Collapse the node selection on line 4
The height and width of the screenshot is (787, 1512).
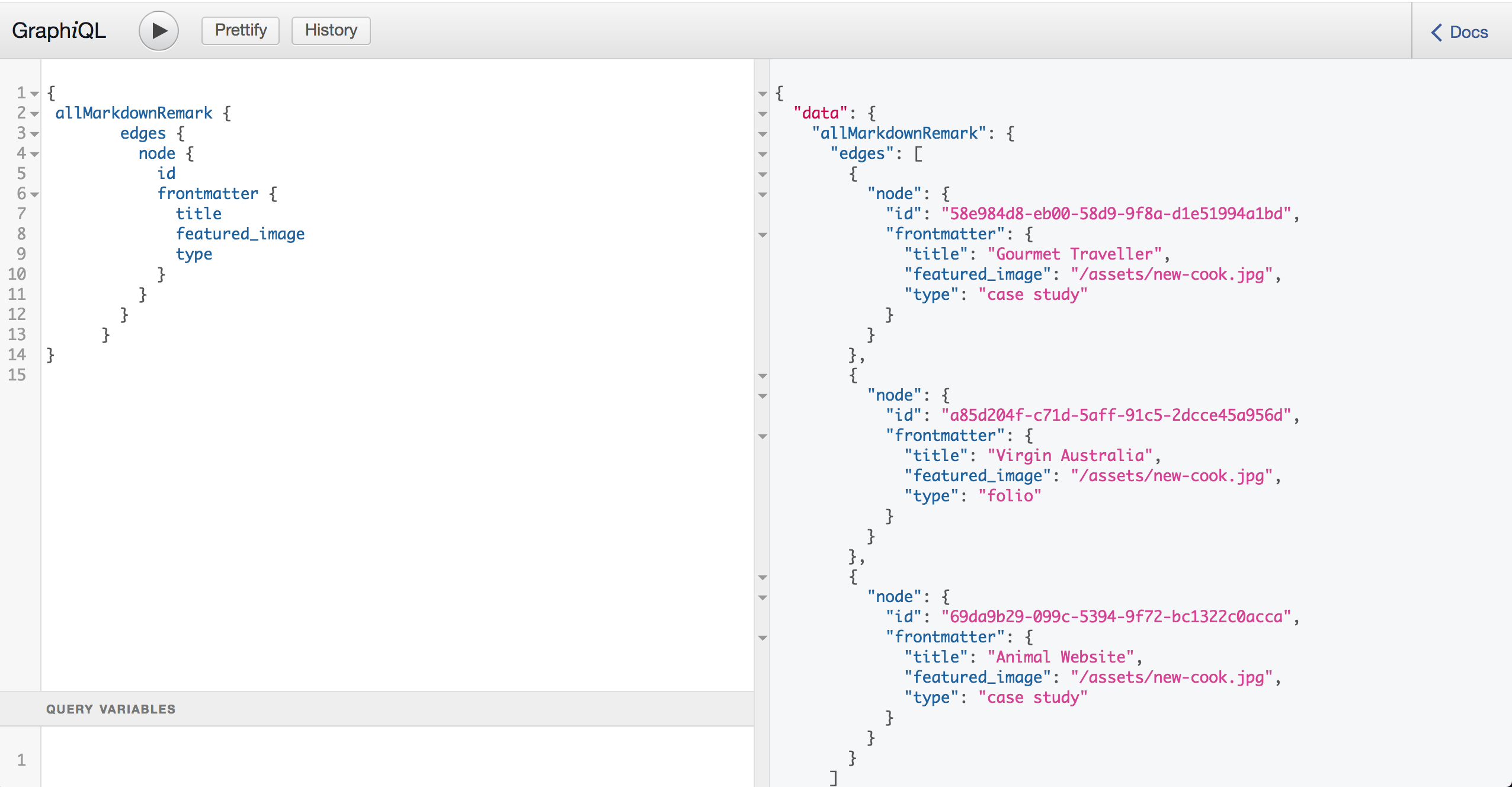coord(34,154)
